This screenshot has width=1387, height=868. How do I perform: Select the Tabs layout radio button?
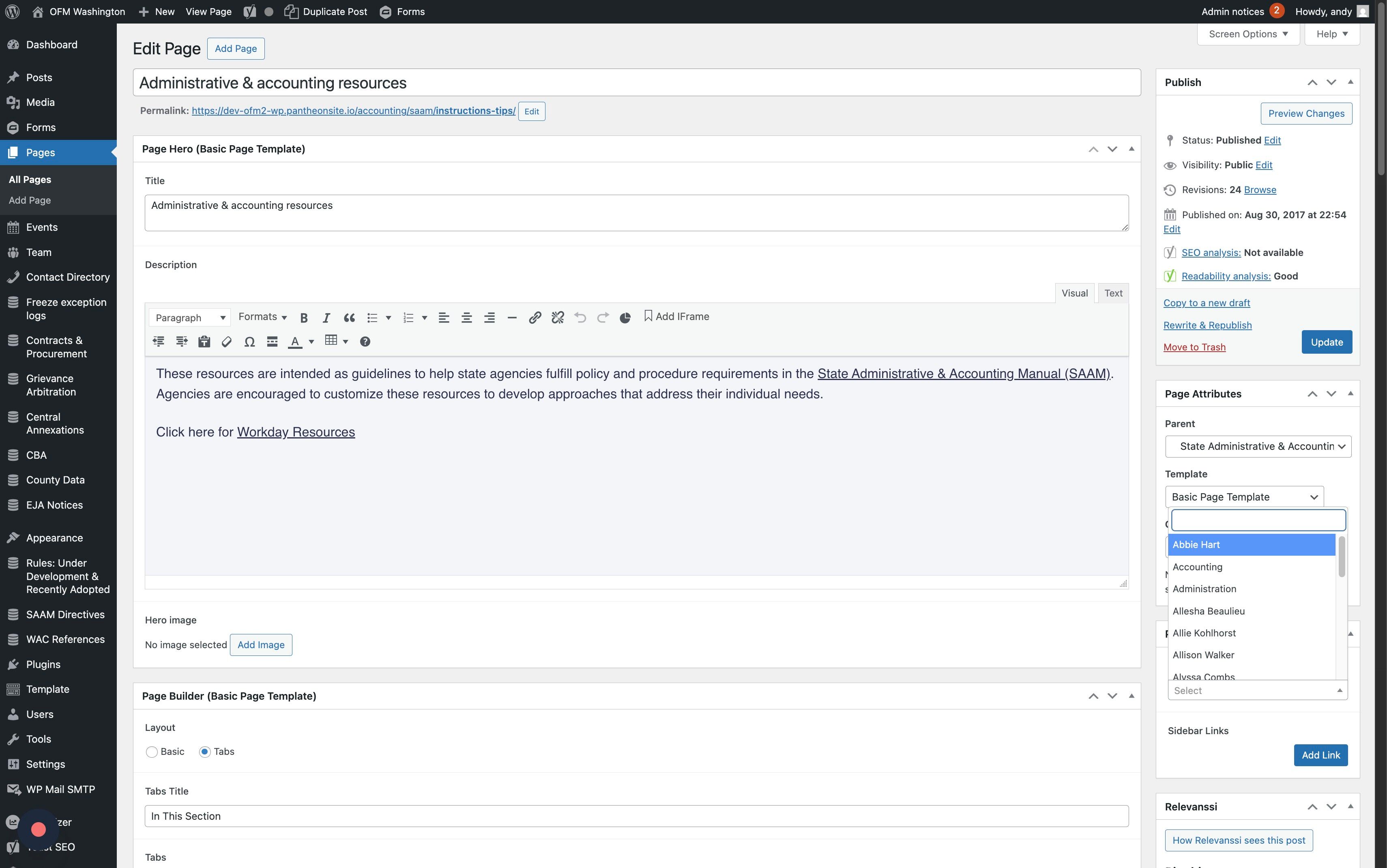click(205, 752)
